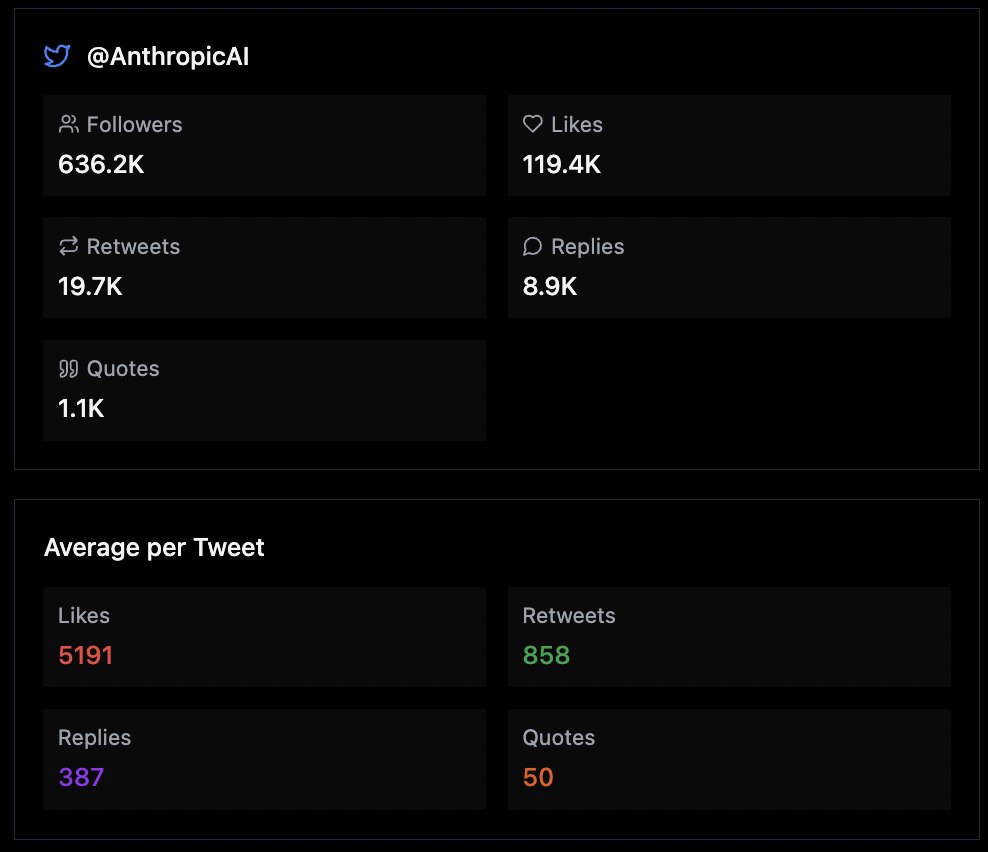Select the purple 387 average Replies value
988x852 pixels.
[x=80, y=777]
